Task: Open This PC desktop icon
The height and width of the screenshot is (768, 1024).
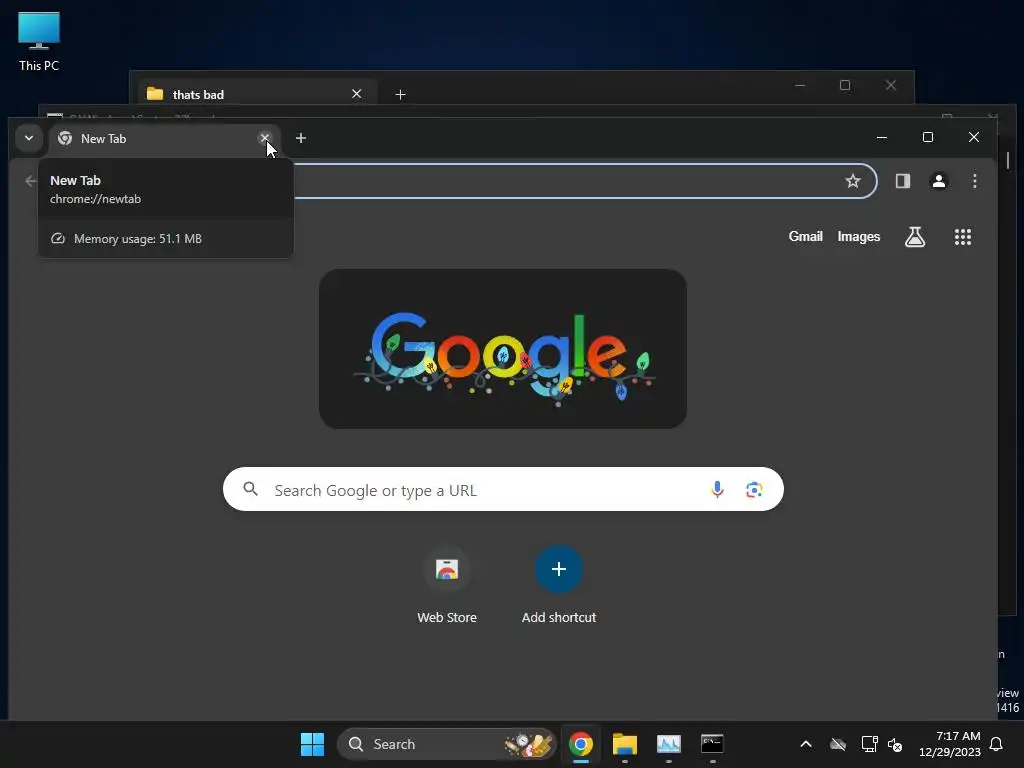Action: pyautogui.click(x=39, y=41)
